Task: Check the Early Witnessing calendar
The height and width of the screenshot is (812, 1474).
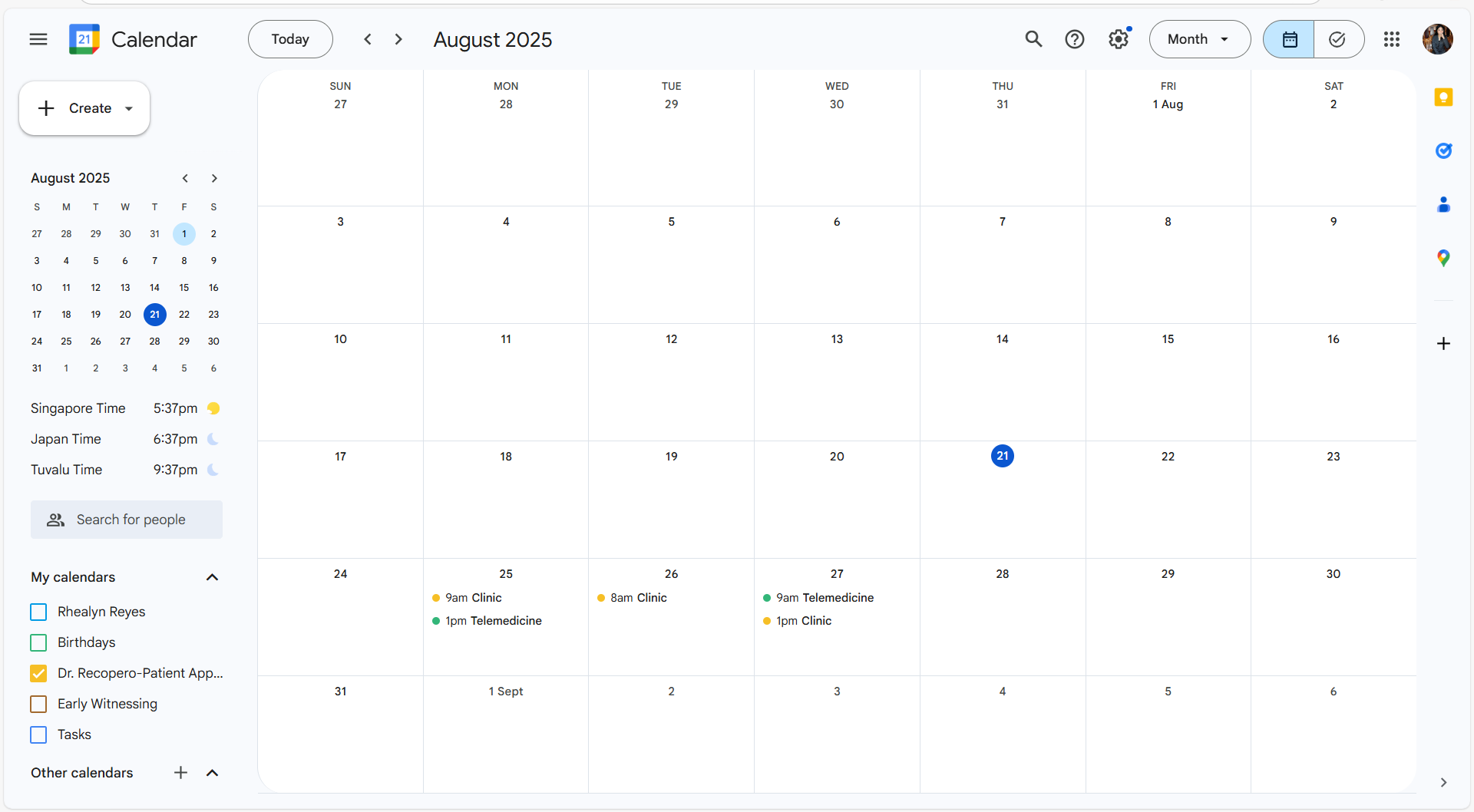Action: pos(38,704)
